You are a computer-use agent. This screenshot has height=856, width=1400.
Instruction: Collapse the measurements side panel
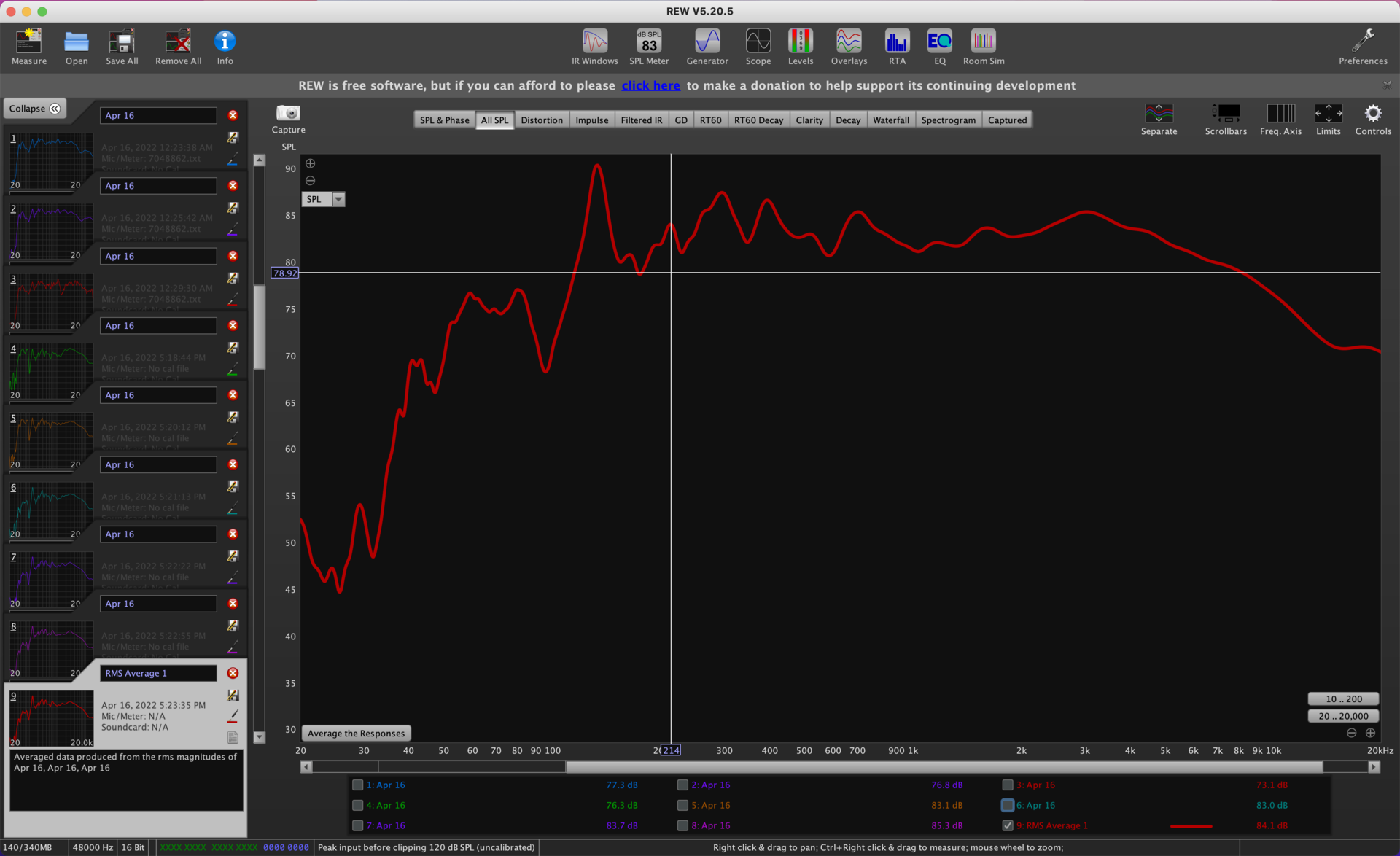click(35, 109)
